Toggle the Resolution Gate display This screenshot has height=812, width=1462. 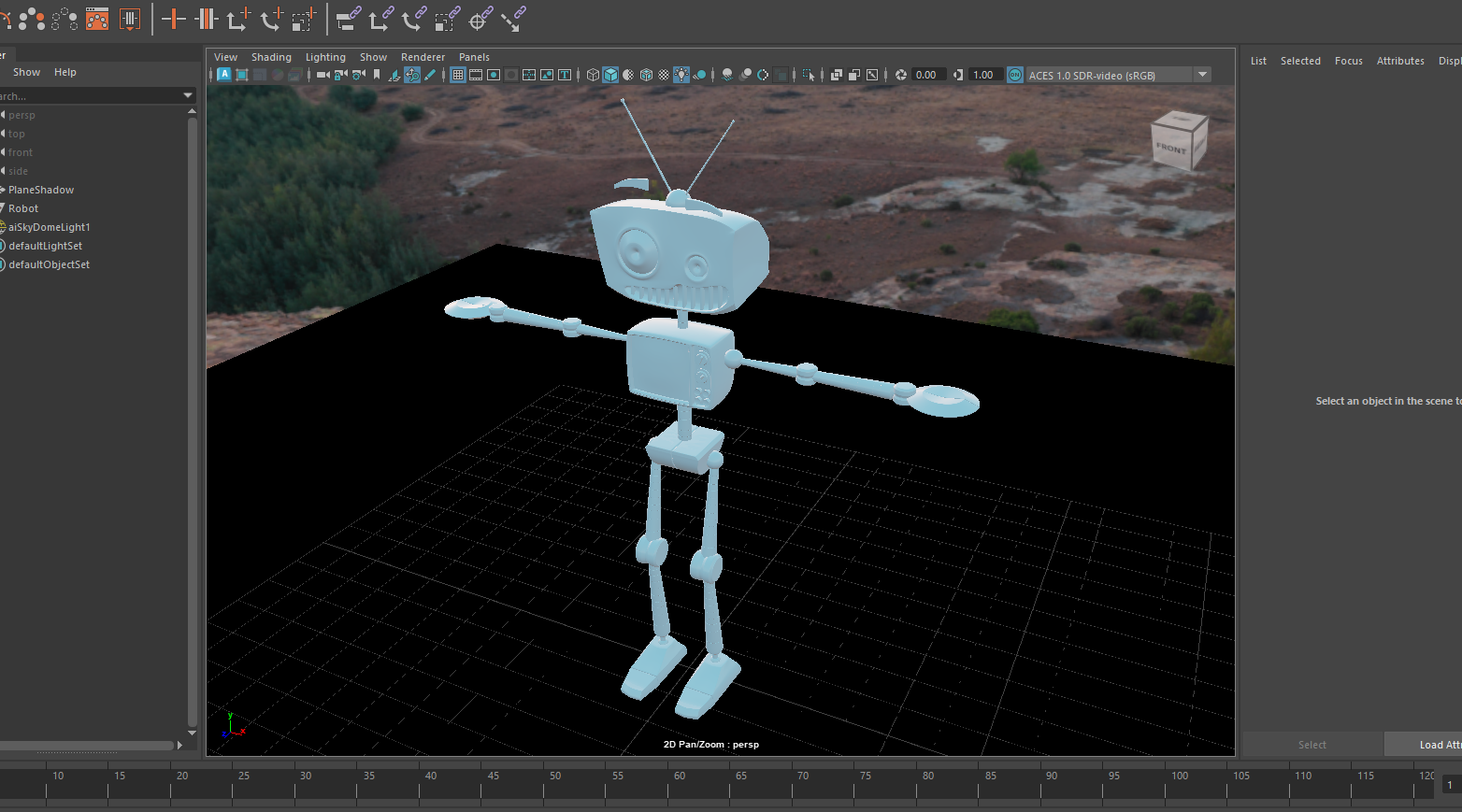click(x=494, y=75)
